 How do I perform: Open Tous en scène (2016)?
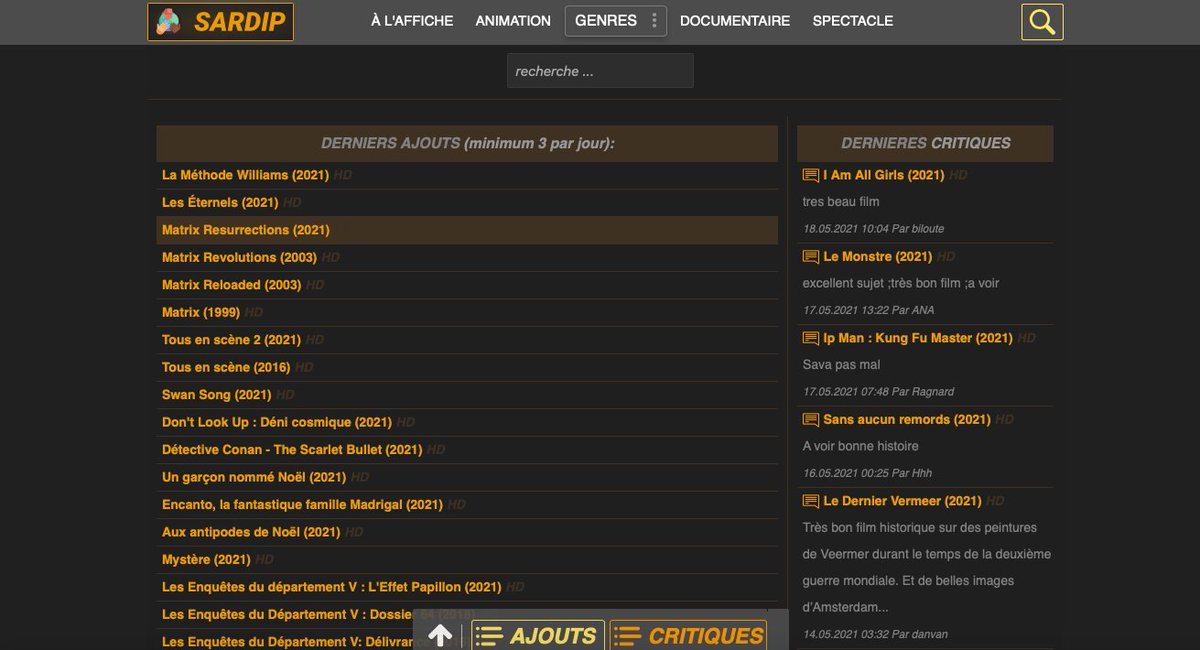click(x=226, y=367)
